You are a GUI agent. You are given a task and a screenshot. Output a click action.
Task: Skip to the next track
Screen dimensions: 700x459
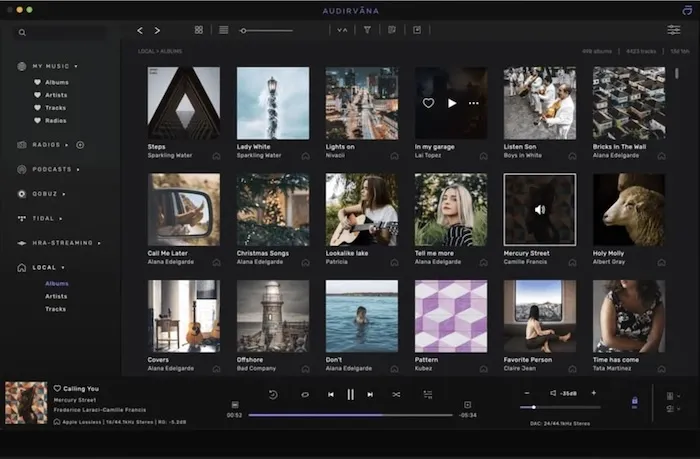[370, 394]
